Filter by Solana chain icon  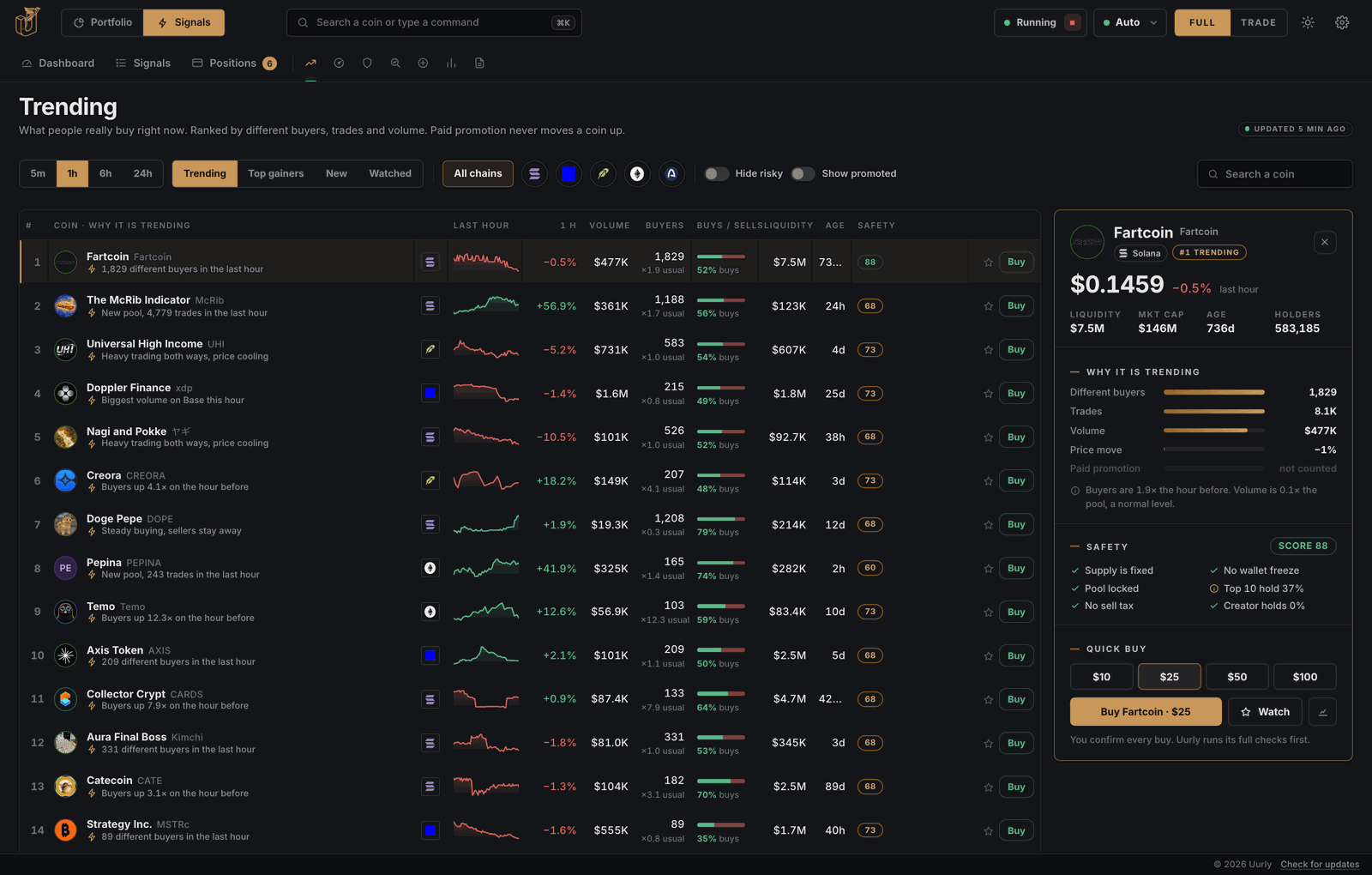pos(534,173)
